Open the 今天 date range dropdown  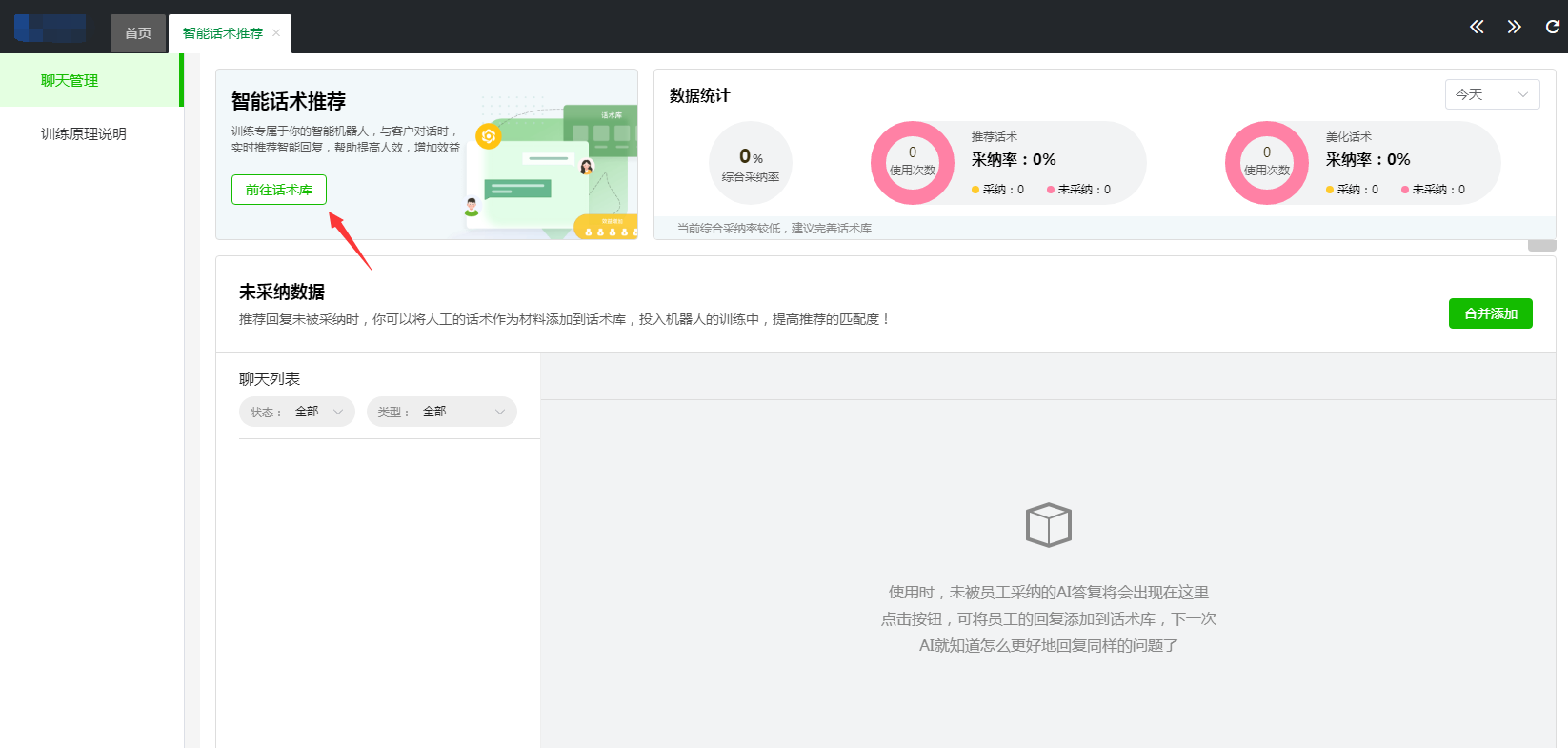[1491, 94]
